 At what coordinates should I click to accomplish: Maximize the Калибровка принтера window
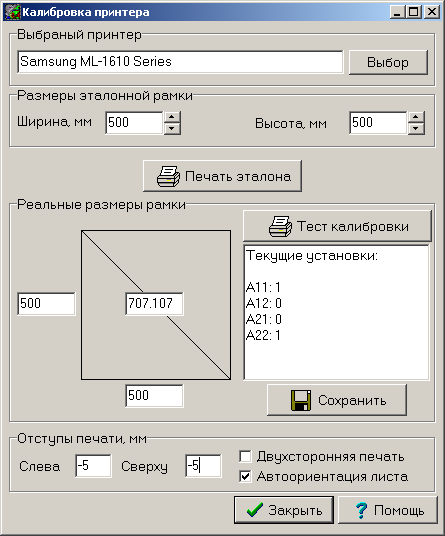[x=414, y=12]
